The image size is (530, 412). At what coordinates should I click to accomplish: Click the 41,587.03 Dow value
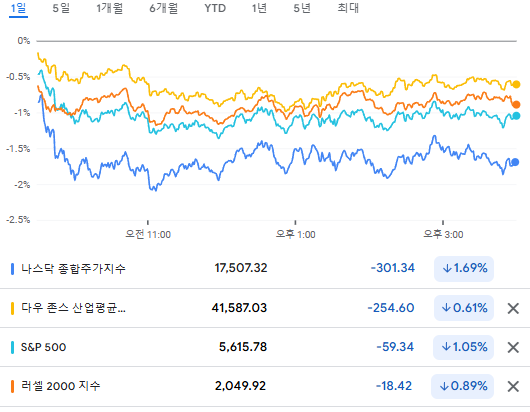click(x=239, y=308)
